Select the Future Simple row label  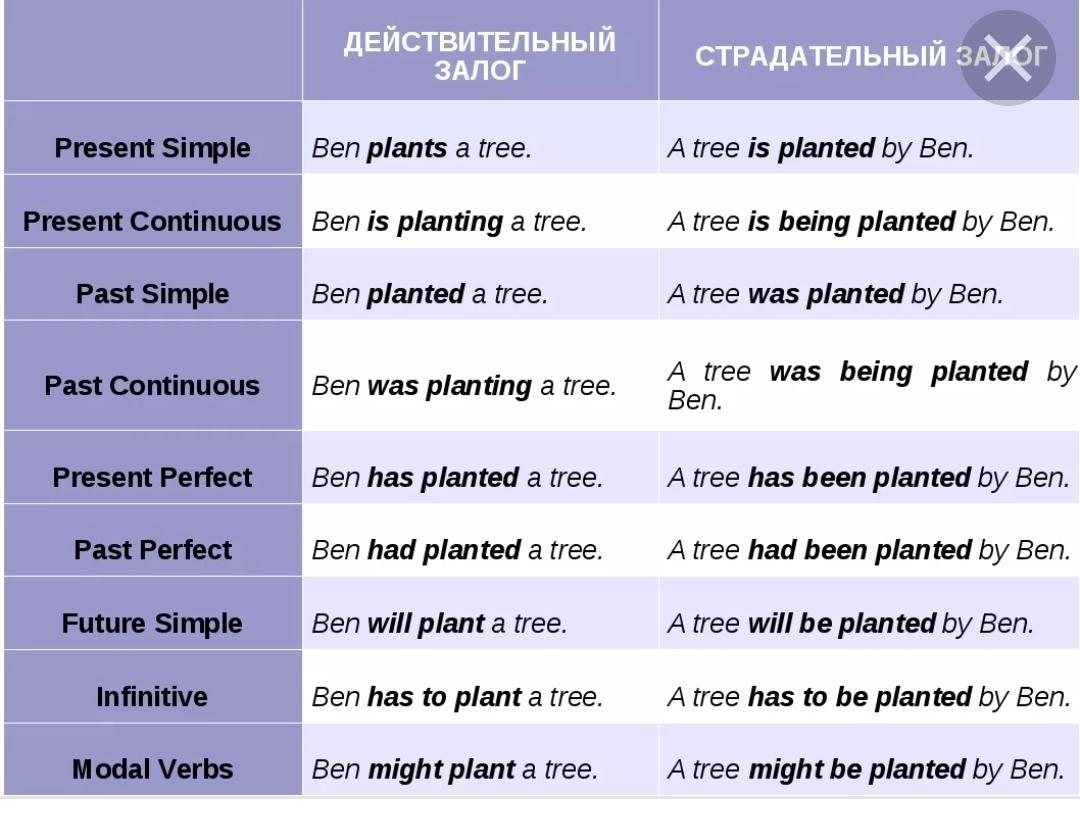point(153,623)
